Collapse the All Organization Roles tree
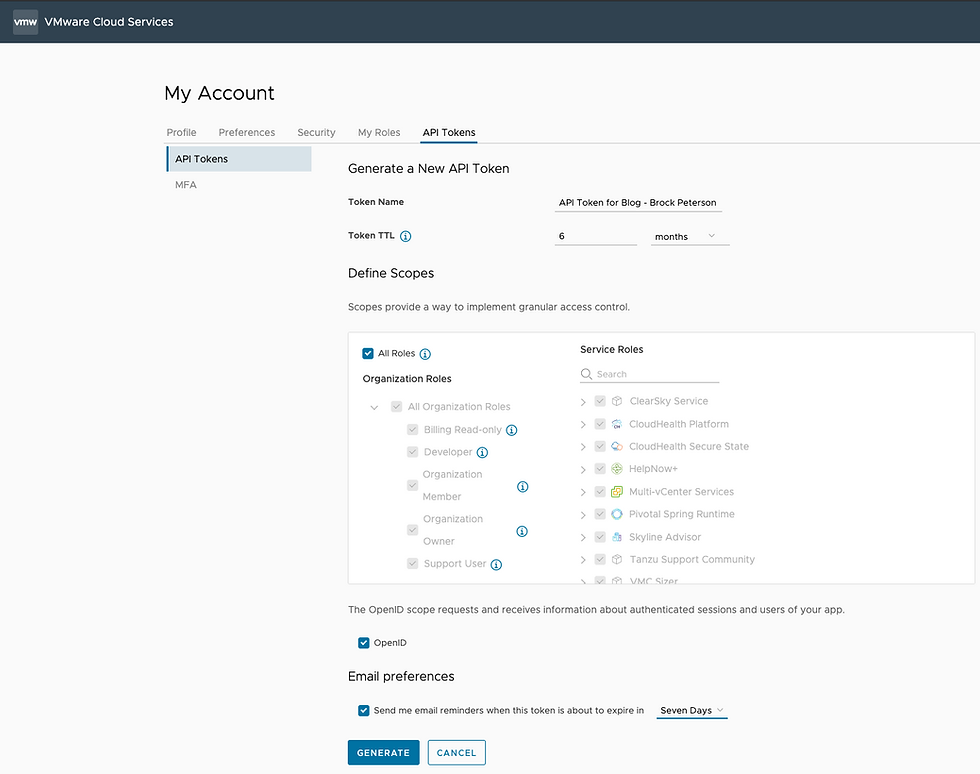This screenshot has width=980, height=774. (x=374, y=408)
